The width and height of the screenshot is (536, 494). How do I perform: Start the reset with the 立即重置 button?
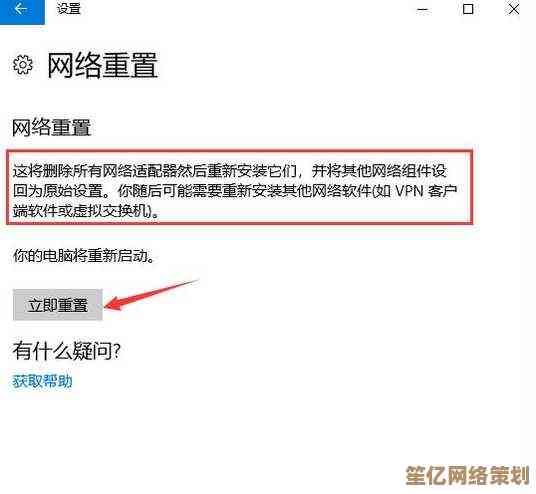pyautogui.click(x=57, y=305)
